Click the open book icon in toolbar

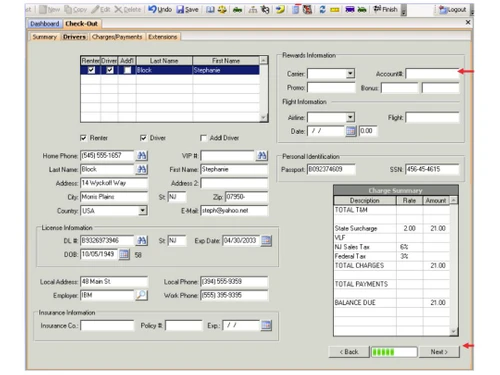click(x=210, y=10)
